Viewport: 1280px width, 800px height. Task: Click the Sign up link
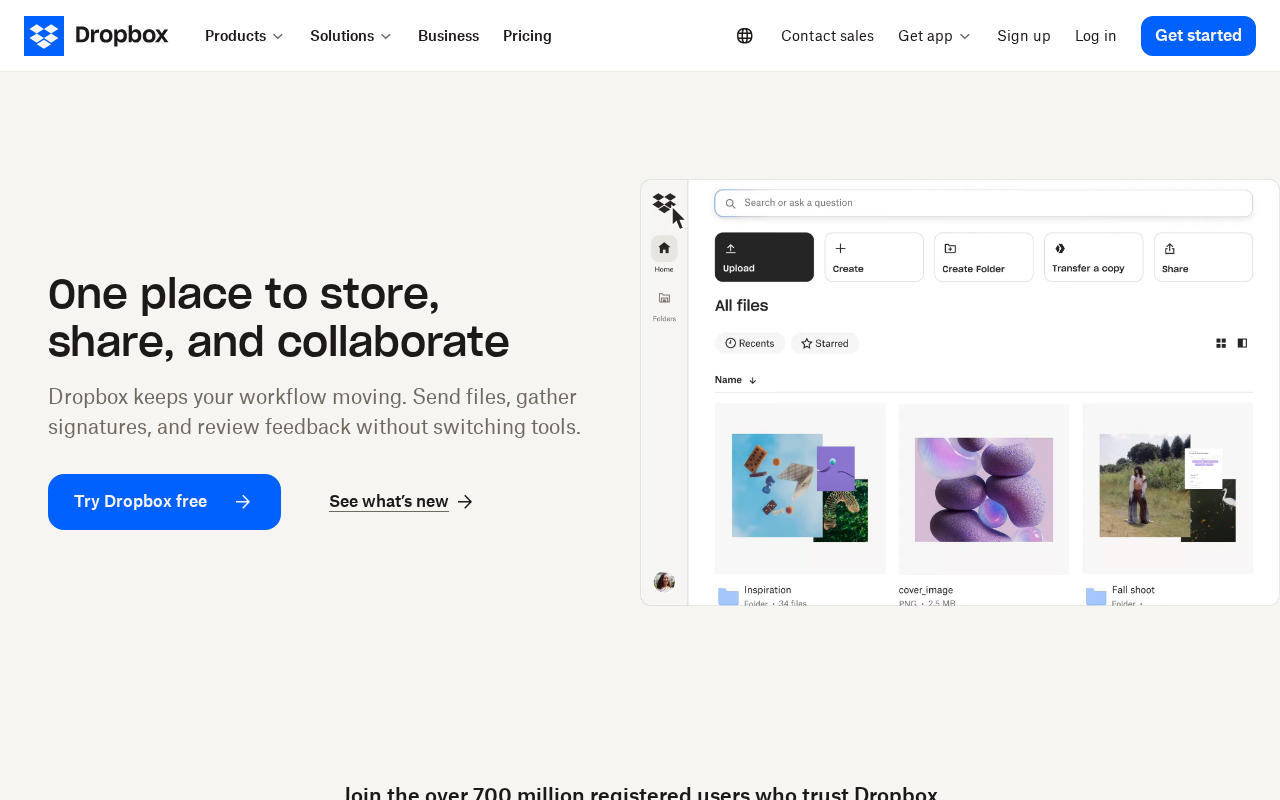(x=1024, y=36)
